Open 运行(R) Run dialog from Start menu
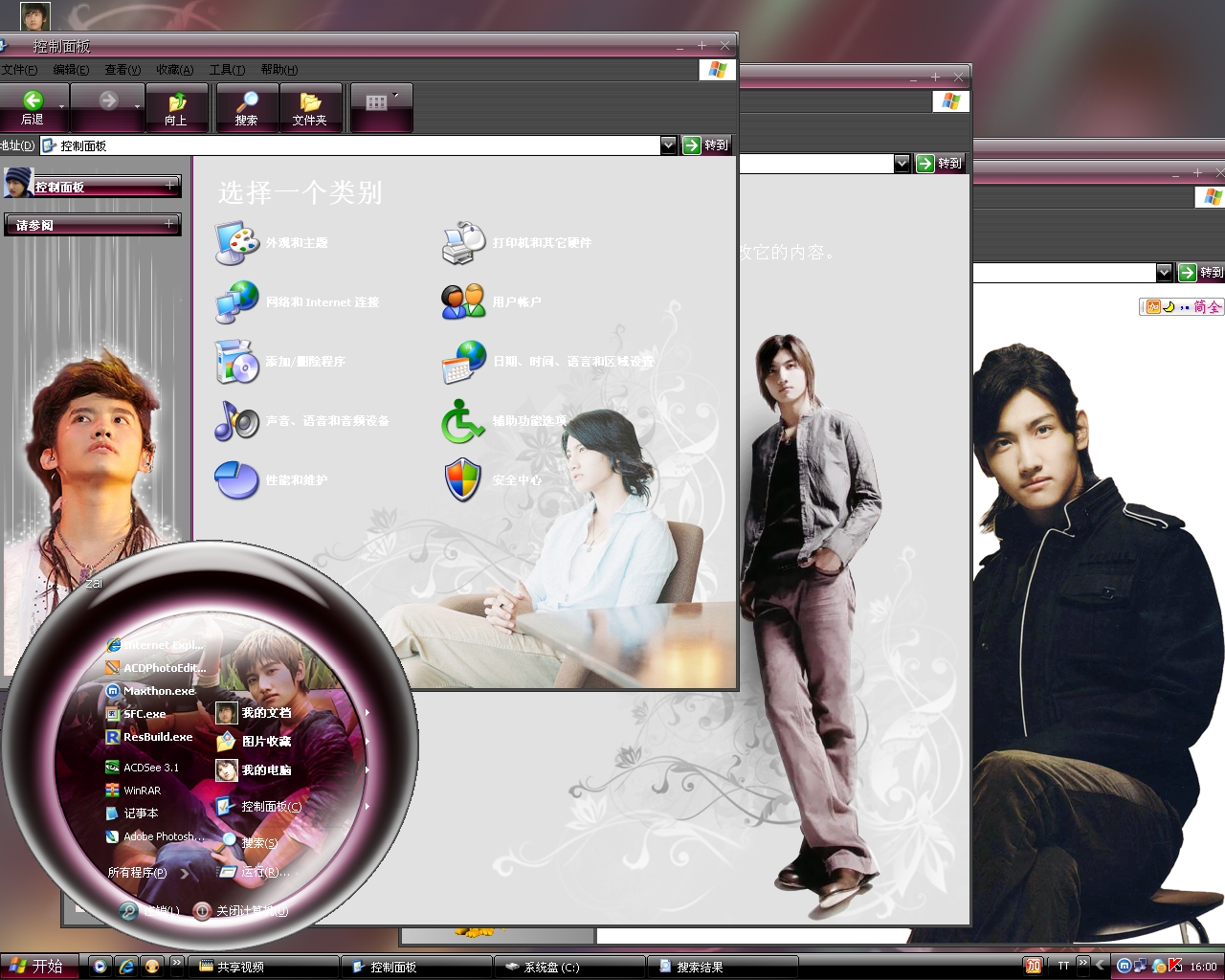The height and width of the screenshot is (980, 1225). point(254,872)
